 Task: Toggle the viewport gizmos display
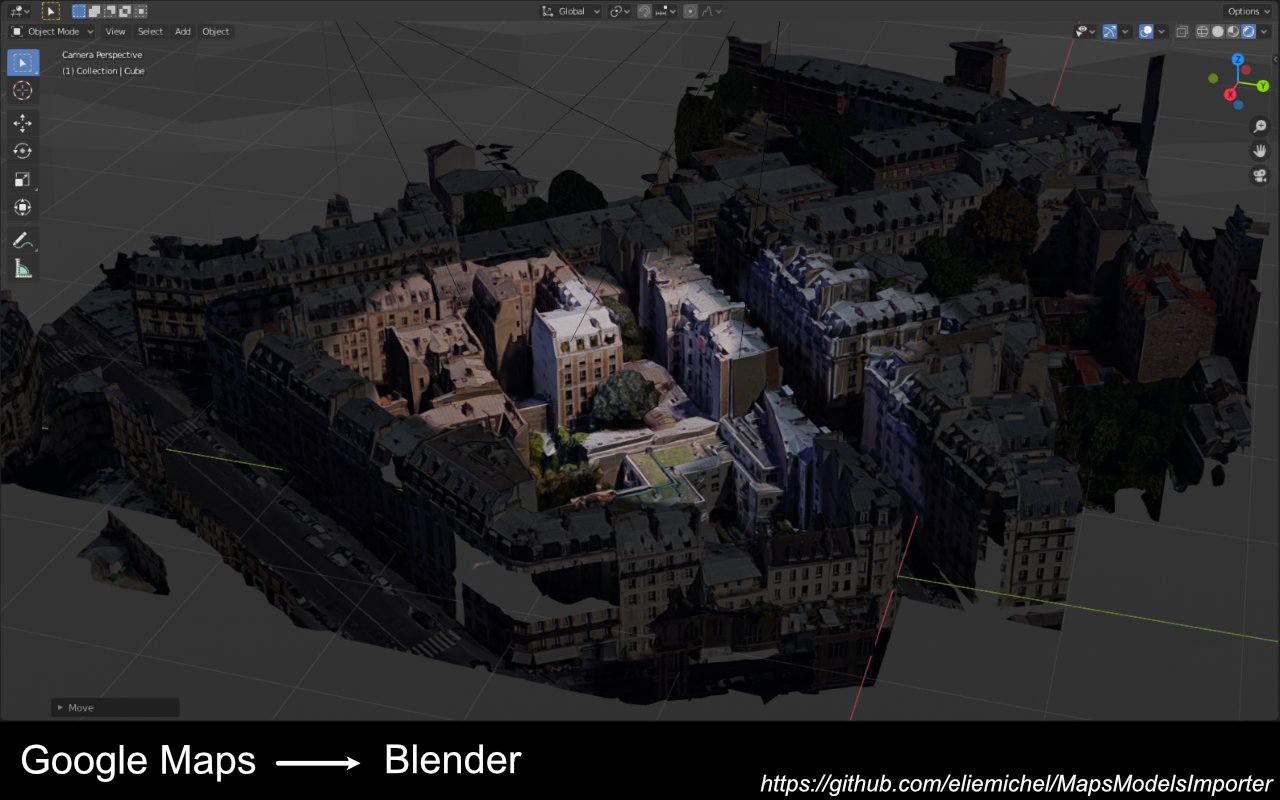tap(1110, 31)
